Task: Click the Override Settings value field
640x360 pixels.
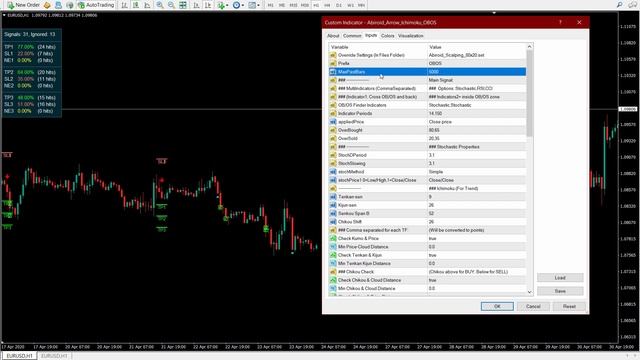Action: click(477, 55)
